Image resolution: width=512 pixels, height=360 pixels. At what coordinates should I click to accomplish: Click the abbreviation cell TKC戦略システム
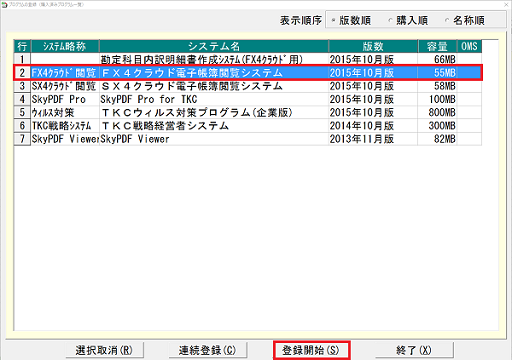[x=65, y=126]
